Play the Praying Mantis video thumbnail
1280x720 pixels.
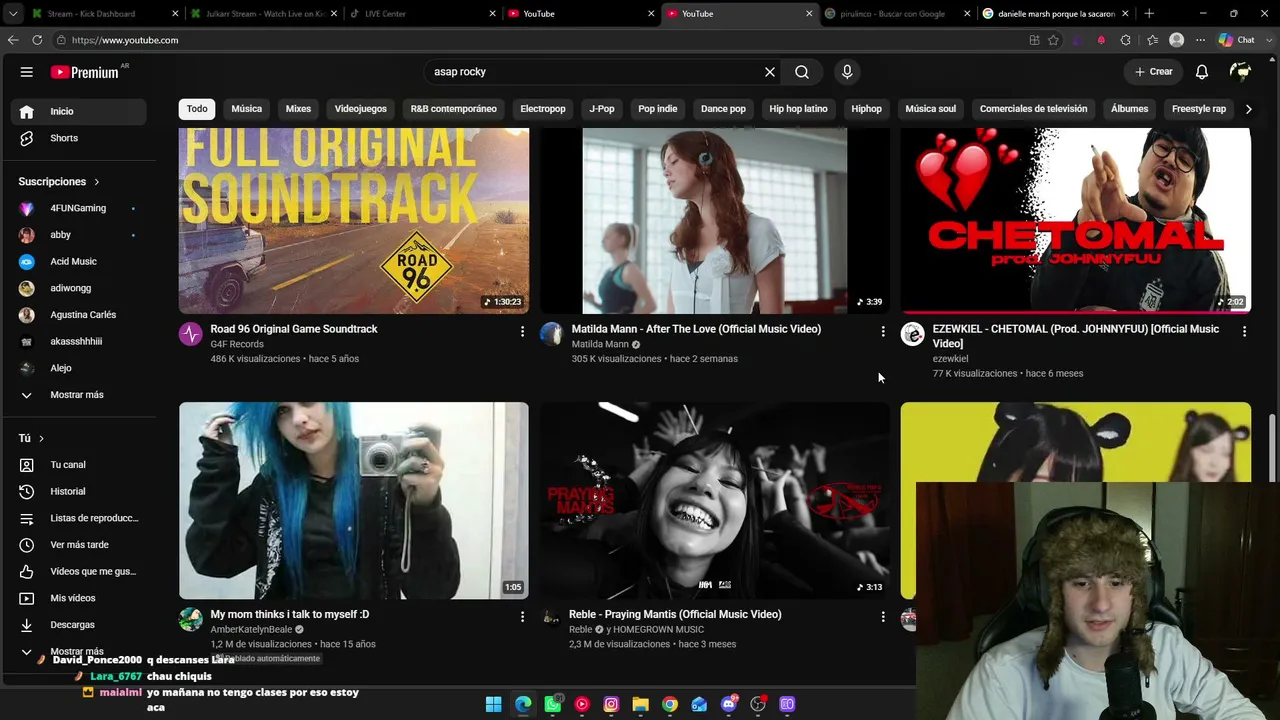click(x=715, y=500)
